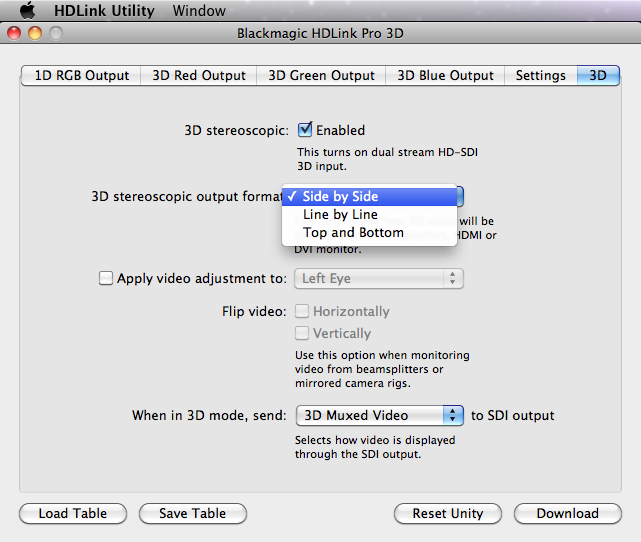Choose Side by Side output format
641x542 pixels.
(370, 197)
